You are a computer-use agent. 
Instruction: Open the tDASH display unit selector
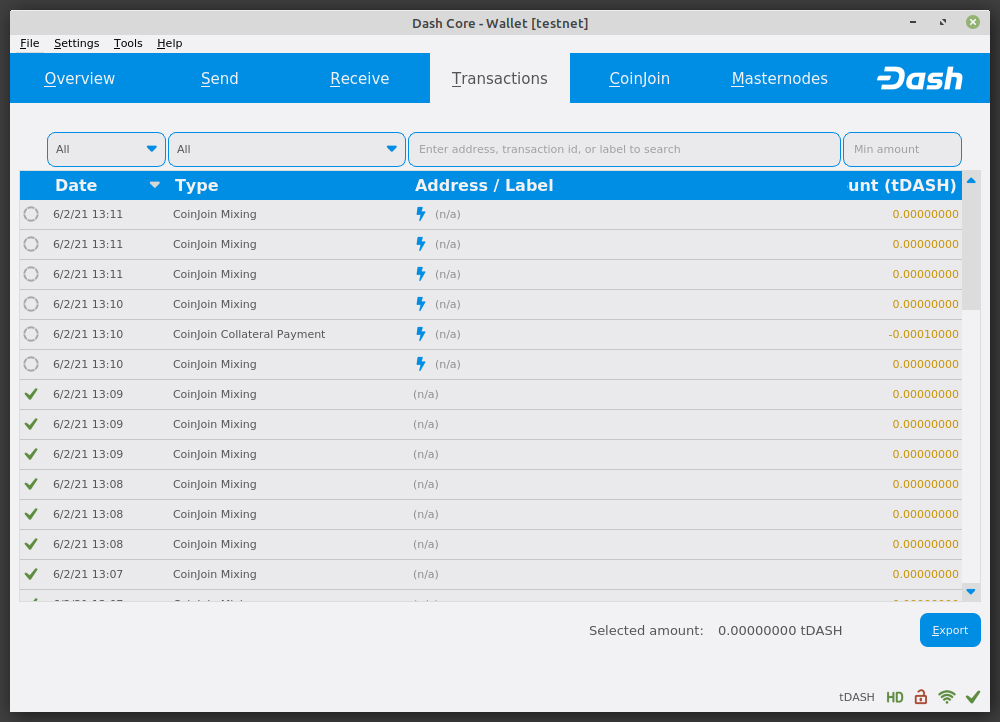[x=857, y=697]
